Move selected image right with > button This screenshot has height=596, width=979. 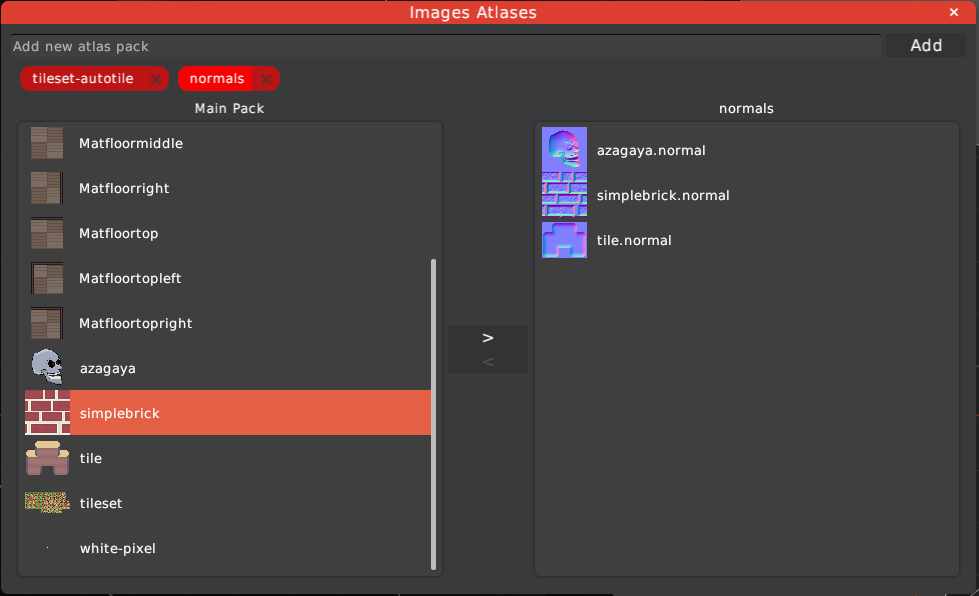click(488, 337)
